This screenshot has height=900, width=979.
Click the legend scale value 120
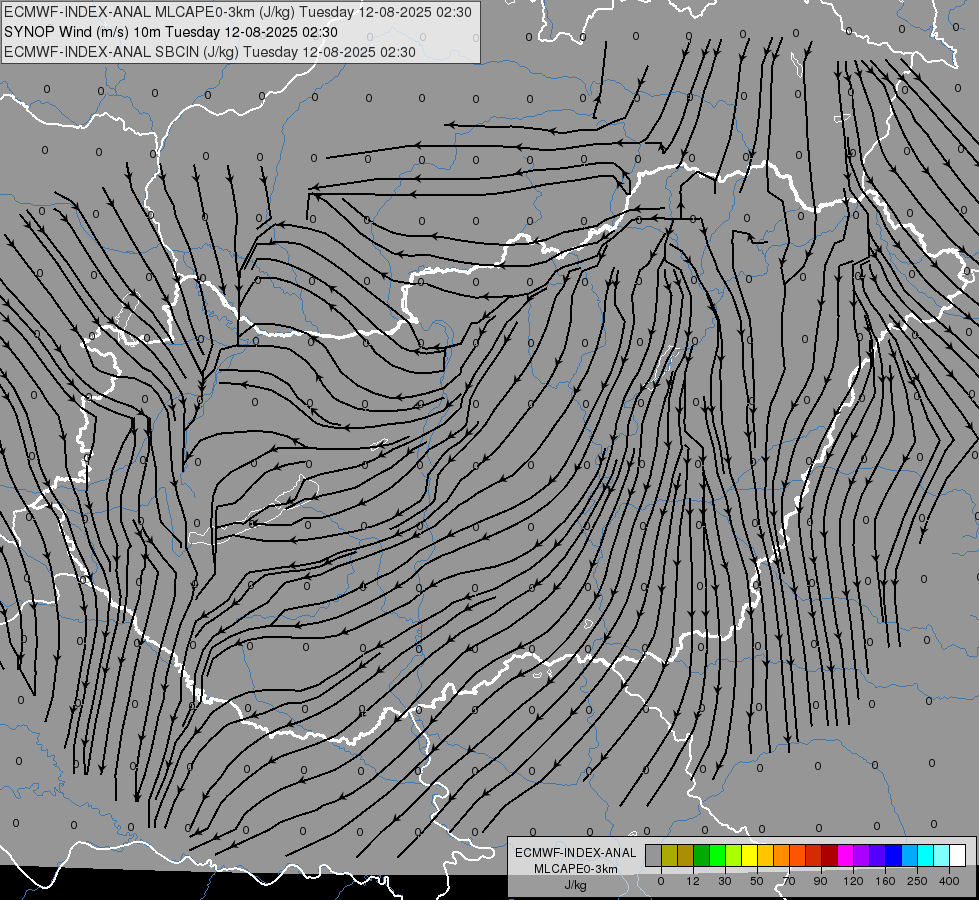pos(853,881)
